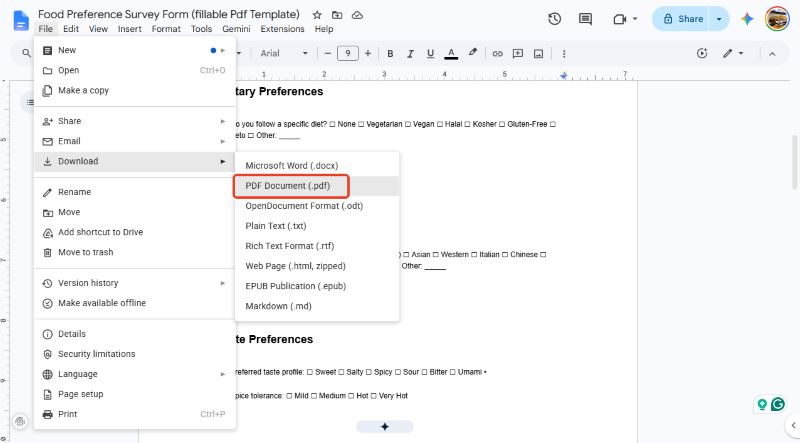The image size is (800, 443).
Task: Open video call options dropdown arrow
Action: point(635,19)
